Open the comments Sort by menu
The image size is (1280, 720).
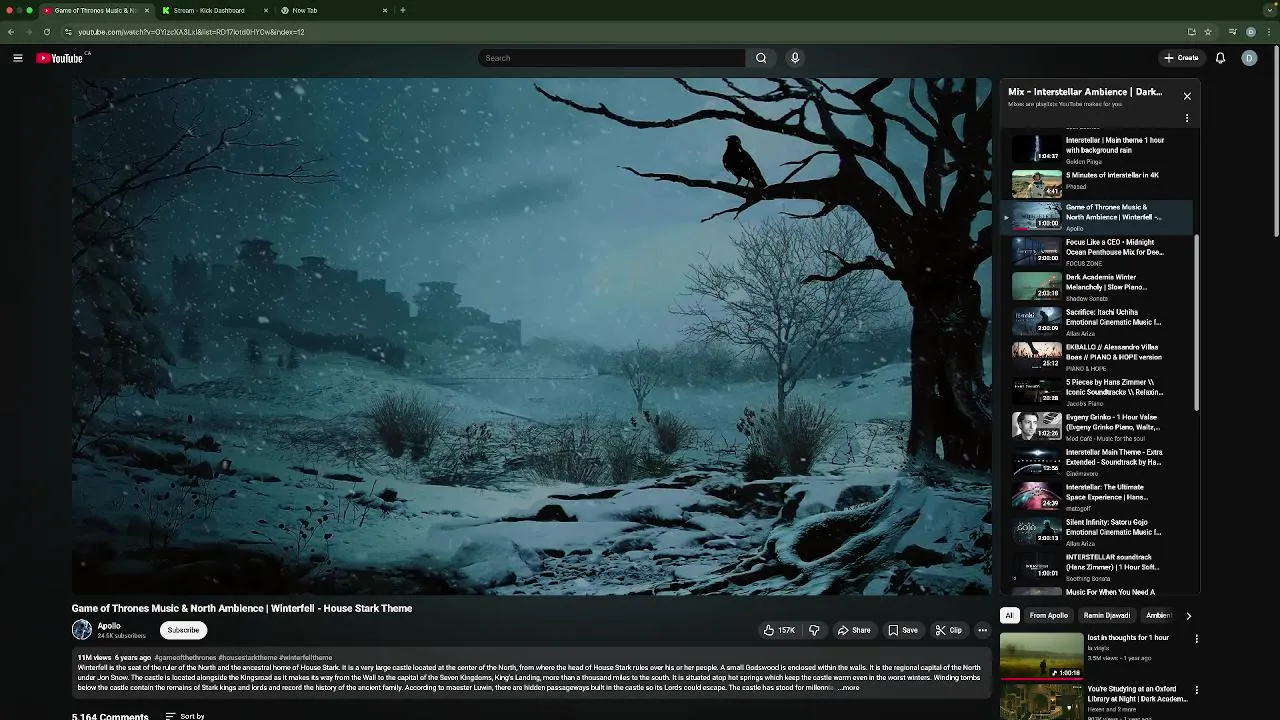tap(185, 716)
